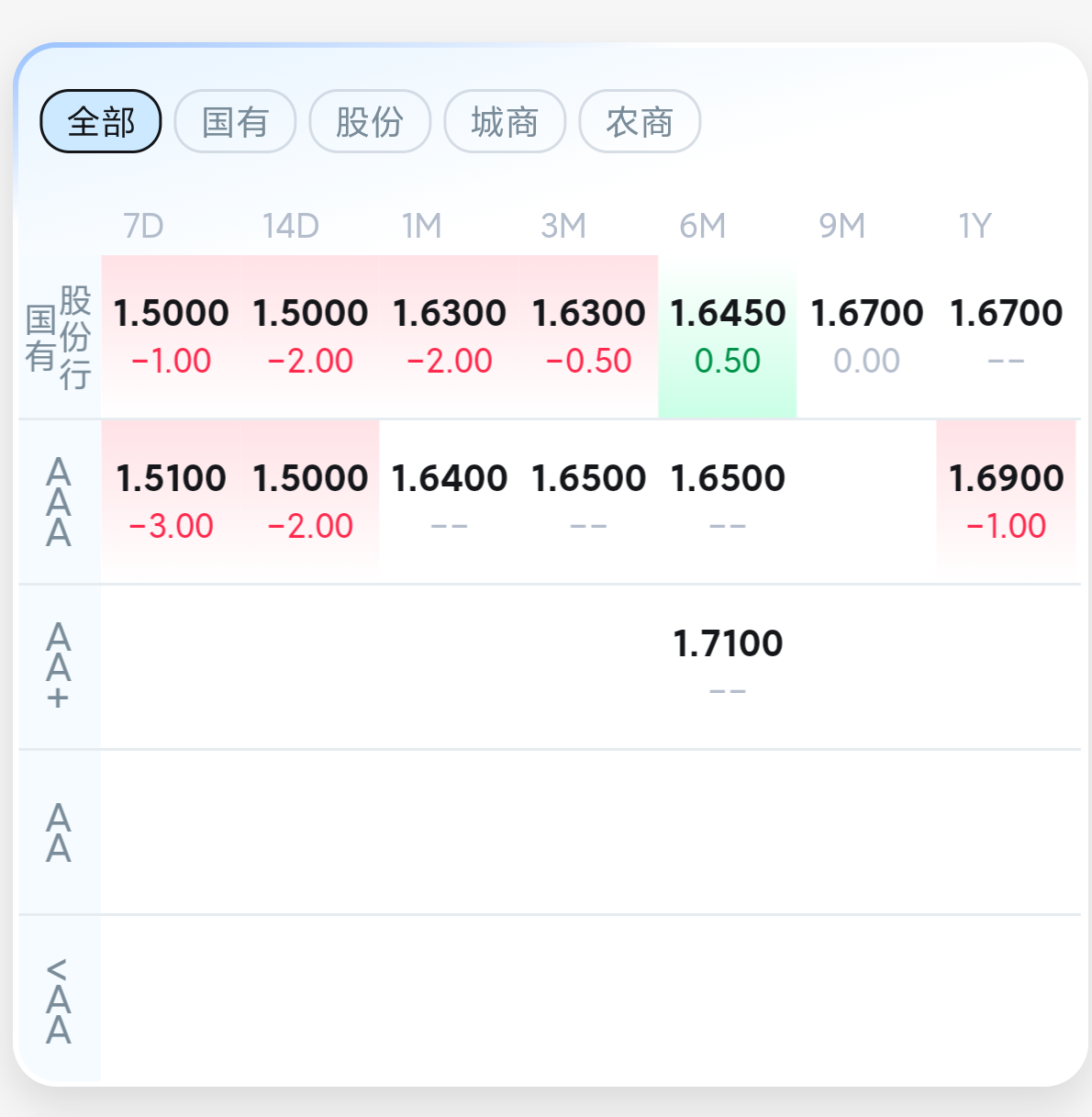Open the AAA 1Y 1.6900 cell

point(1006,502)
